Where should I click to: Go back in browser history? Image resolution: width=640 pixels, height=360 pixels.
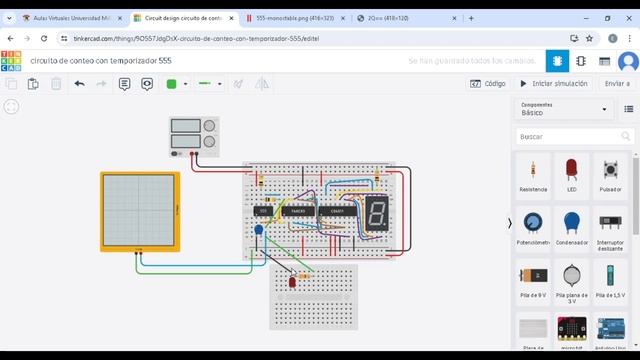point(11,38)
